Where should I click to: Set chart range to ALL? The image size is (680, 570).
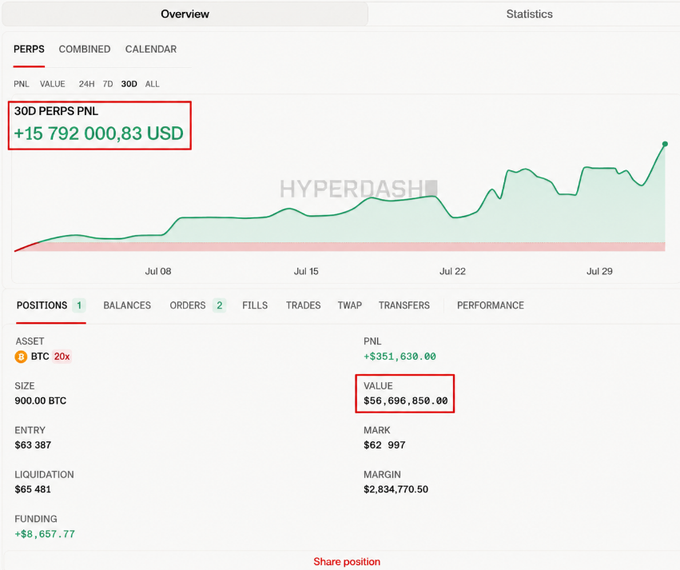tap(152, 84)
